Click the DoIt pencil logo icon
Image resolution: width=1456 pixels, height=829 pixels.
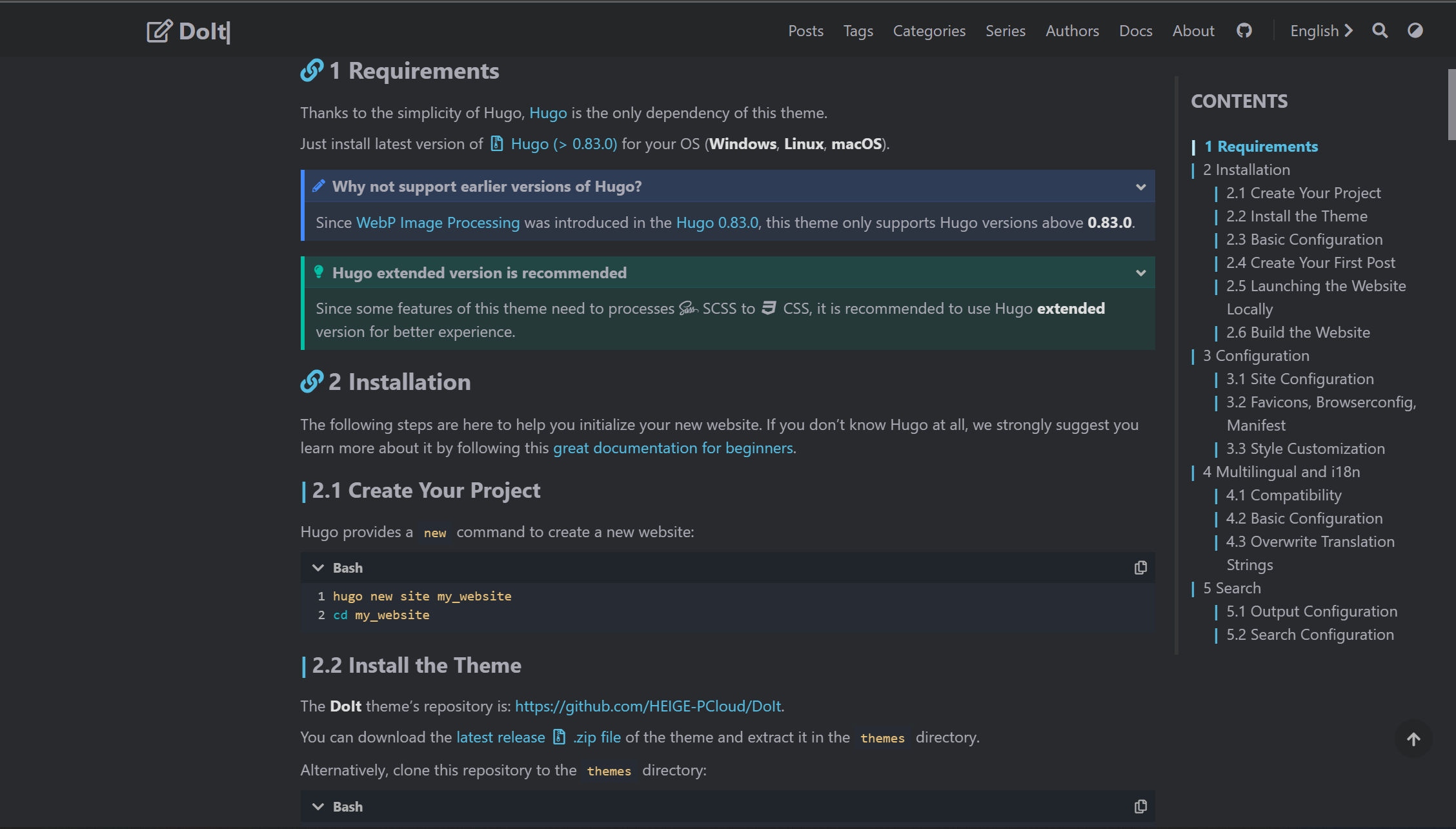click(x=159, y=30)
